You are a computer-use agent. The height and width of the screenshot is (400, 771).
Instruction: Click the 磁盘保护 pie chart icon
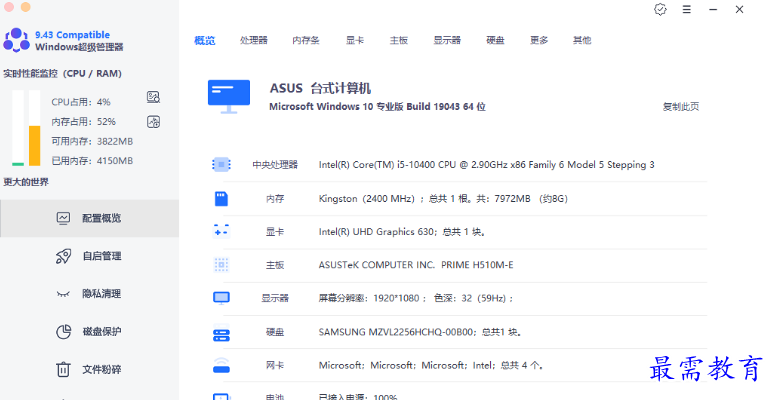pyautogui.click(x=63, y=332)
